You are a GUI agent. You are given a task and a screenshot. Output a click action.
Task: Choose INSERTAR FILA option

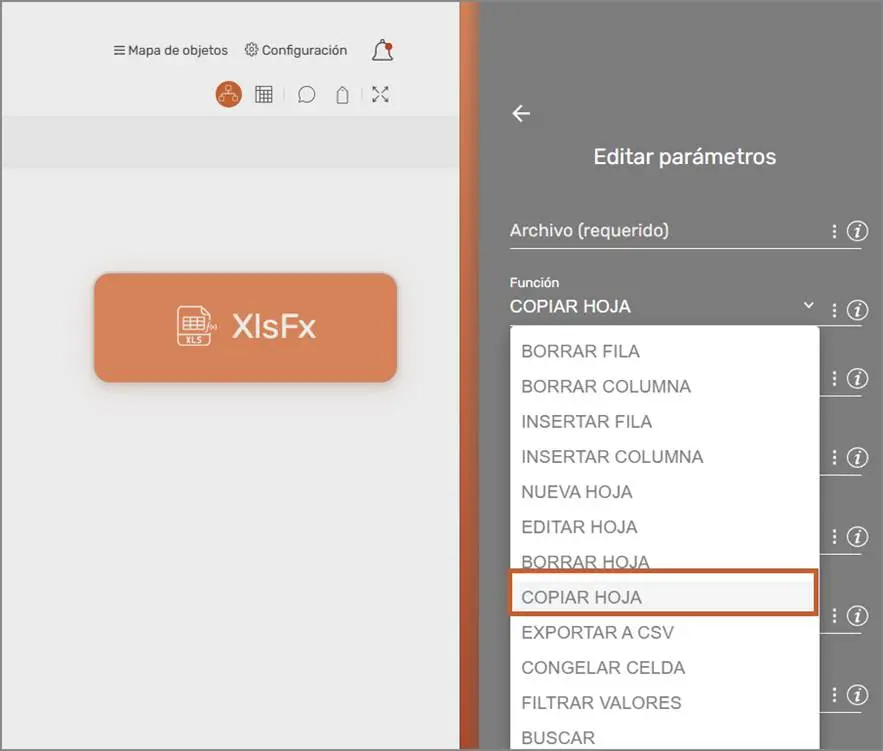click(x=665, y=422)
